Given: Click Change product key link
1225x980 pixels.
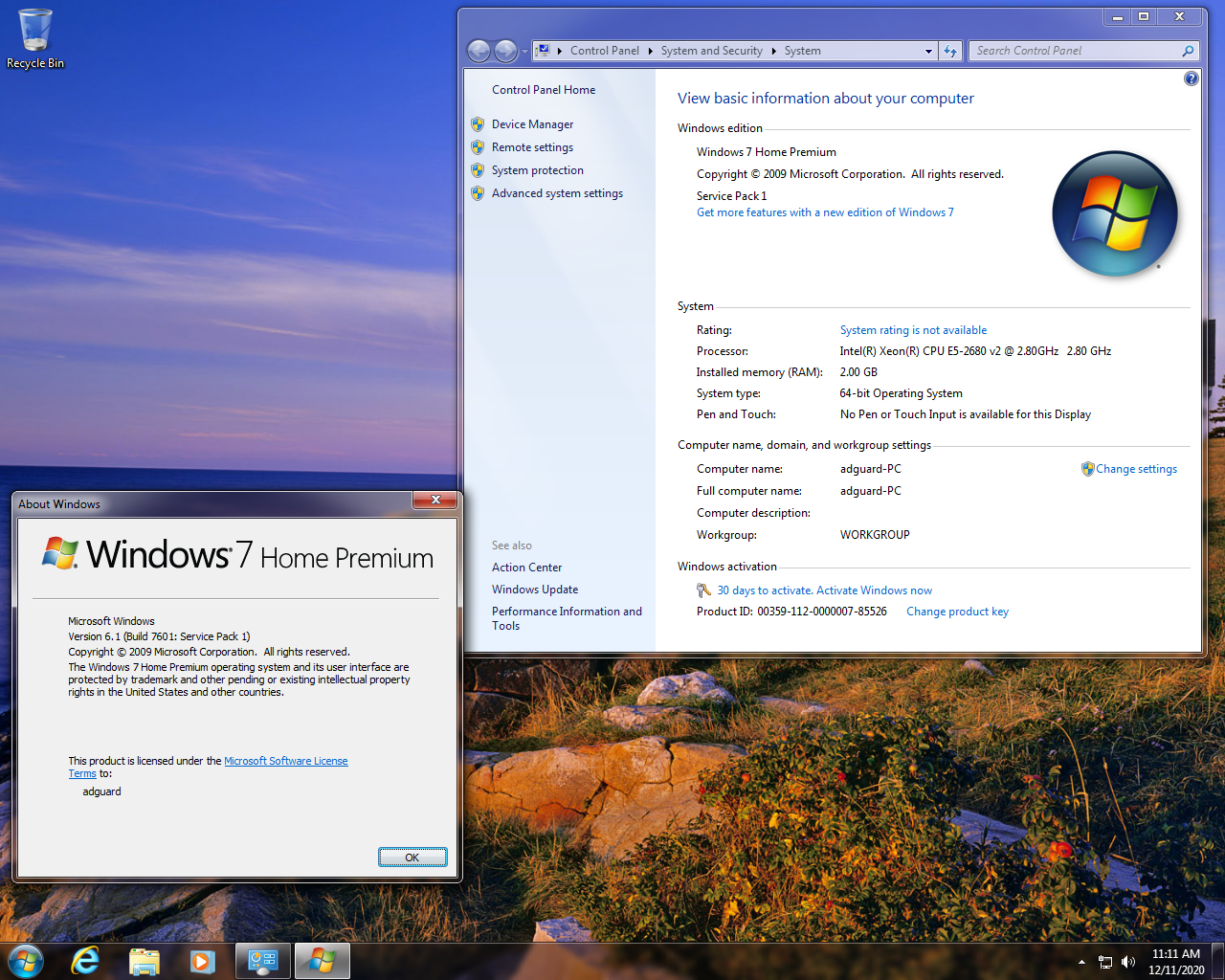Looking at the screenshot, I should click(x=957, y=612).
